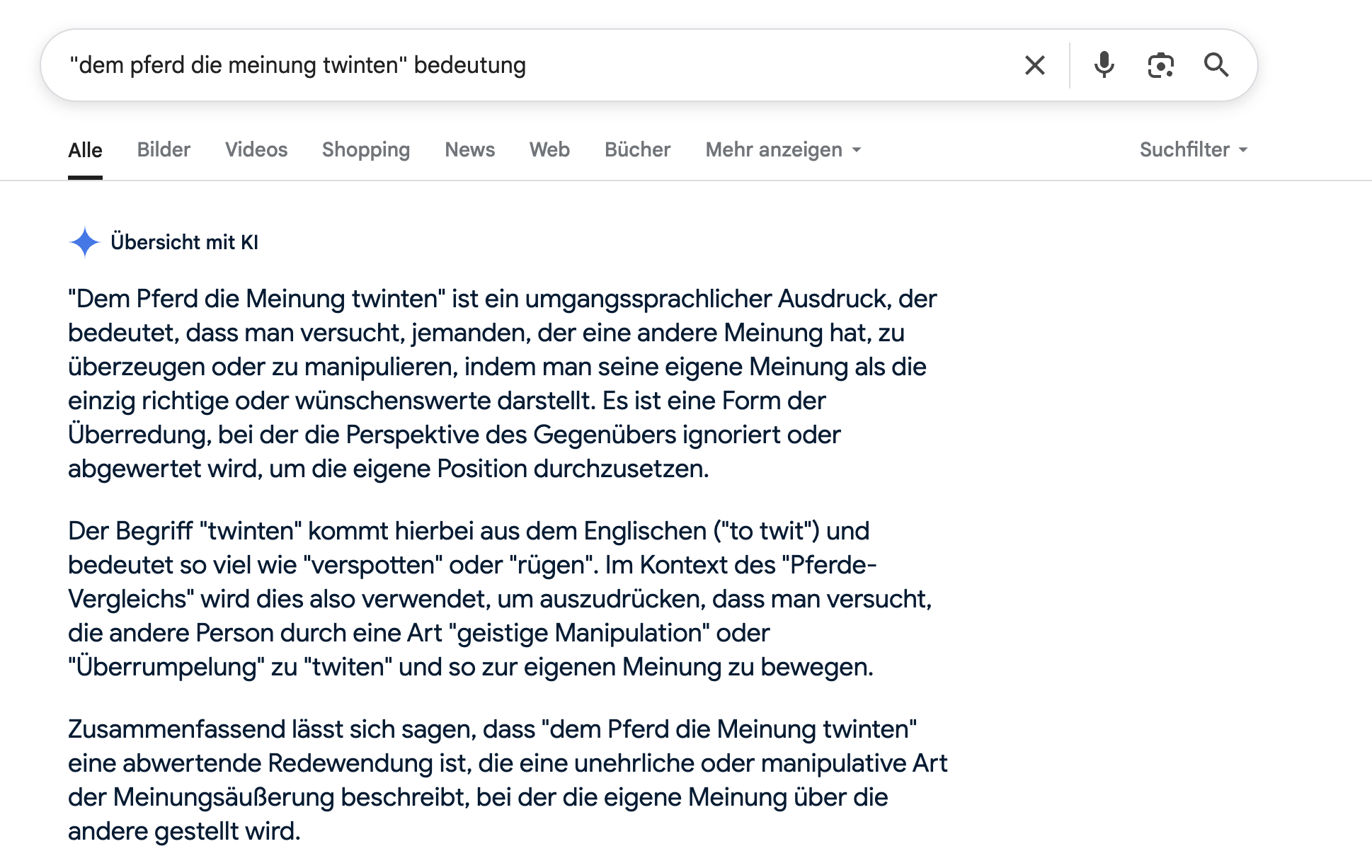Open the Web results tab
The image size is (1372, 868).
[x=549, y=150]
